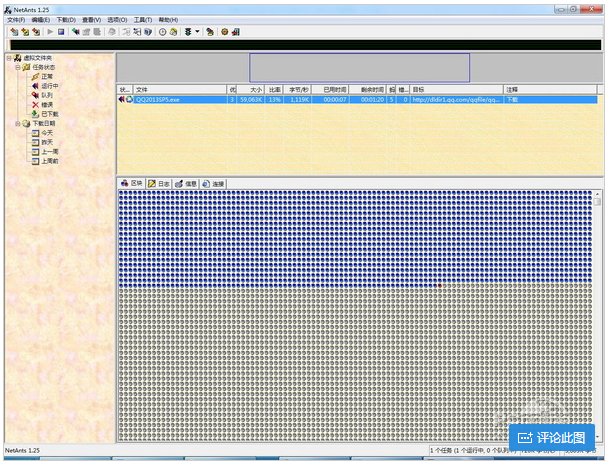Switch to the 连接 connections tab
The width and height of the screenshot is (607, 462).
pyautogui.click(x=213, y=184)
